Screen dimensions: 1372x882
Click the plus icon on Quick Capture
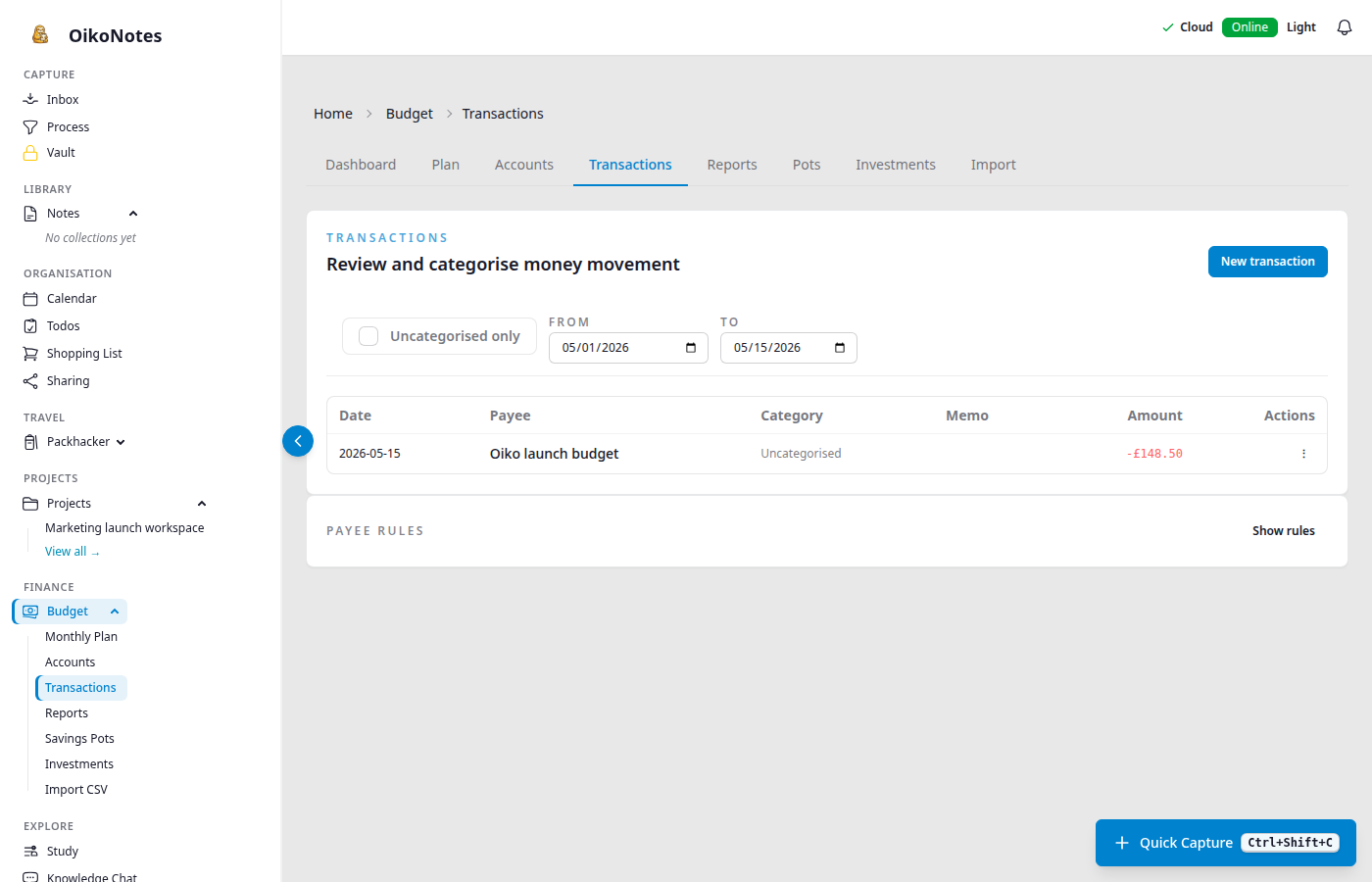pos(1122,843)
